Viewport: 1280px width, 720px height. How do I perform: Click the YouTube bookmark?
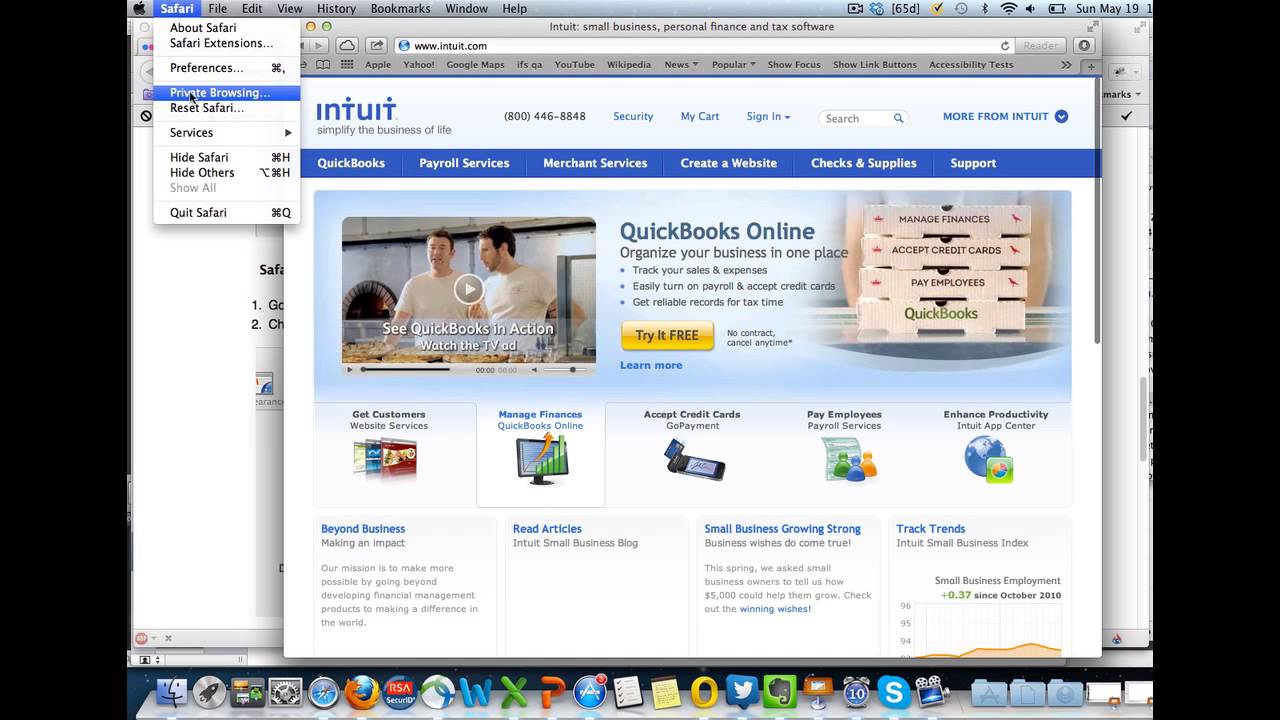click(x=574, y=64)
